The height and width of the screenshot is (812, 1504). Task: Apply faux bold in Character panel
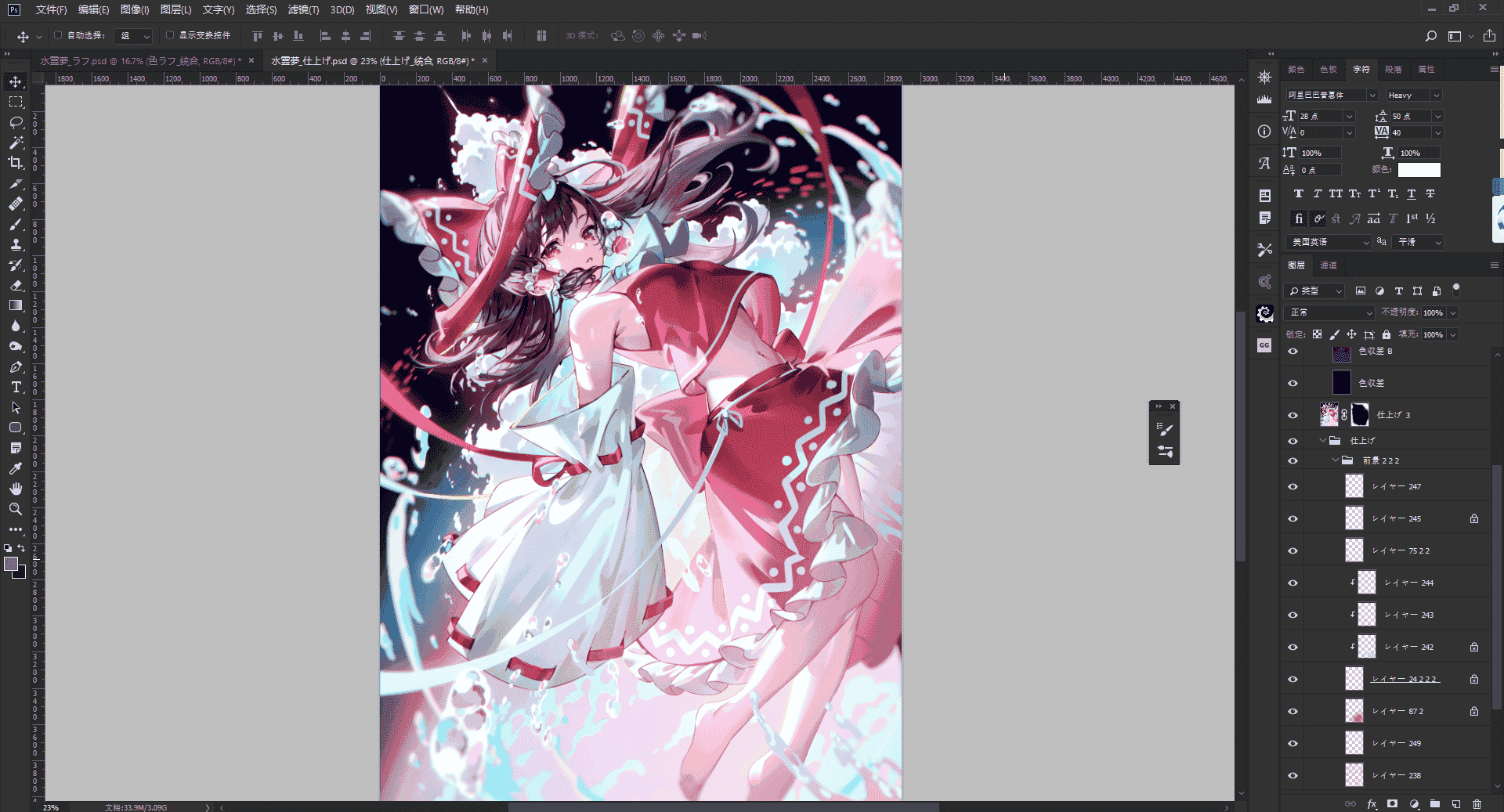click(1299, 194)
